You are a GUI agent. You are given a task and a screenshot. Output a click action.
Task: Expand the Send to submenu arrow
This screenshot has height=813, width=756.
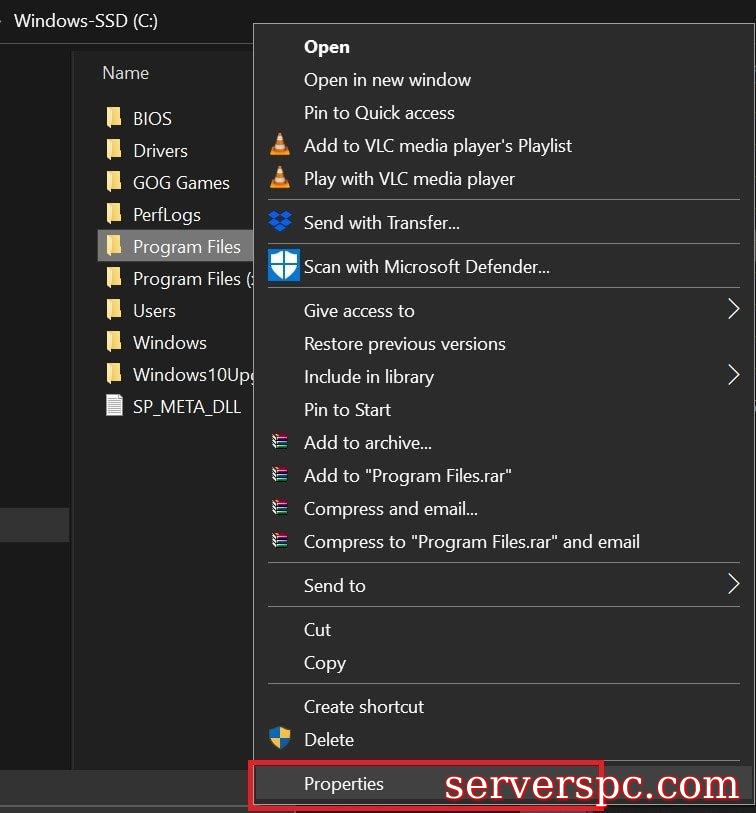[x=733, y=585]
